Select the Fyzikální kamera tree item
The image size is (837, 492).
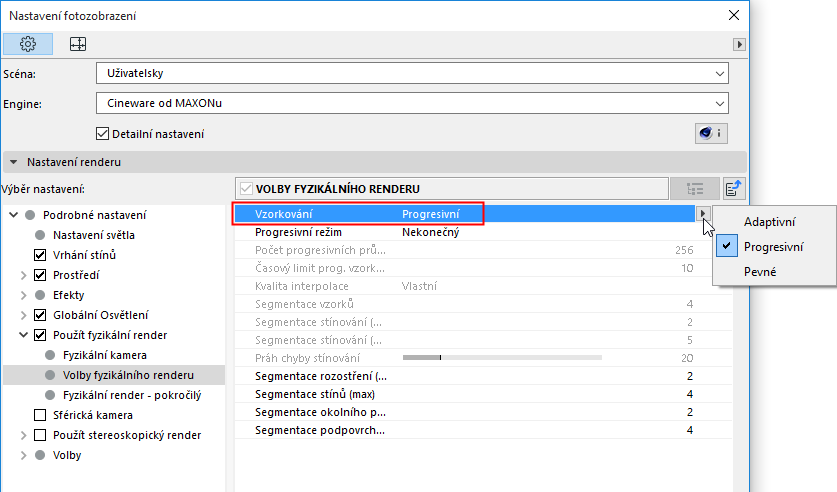pos(105,355)
